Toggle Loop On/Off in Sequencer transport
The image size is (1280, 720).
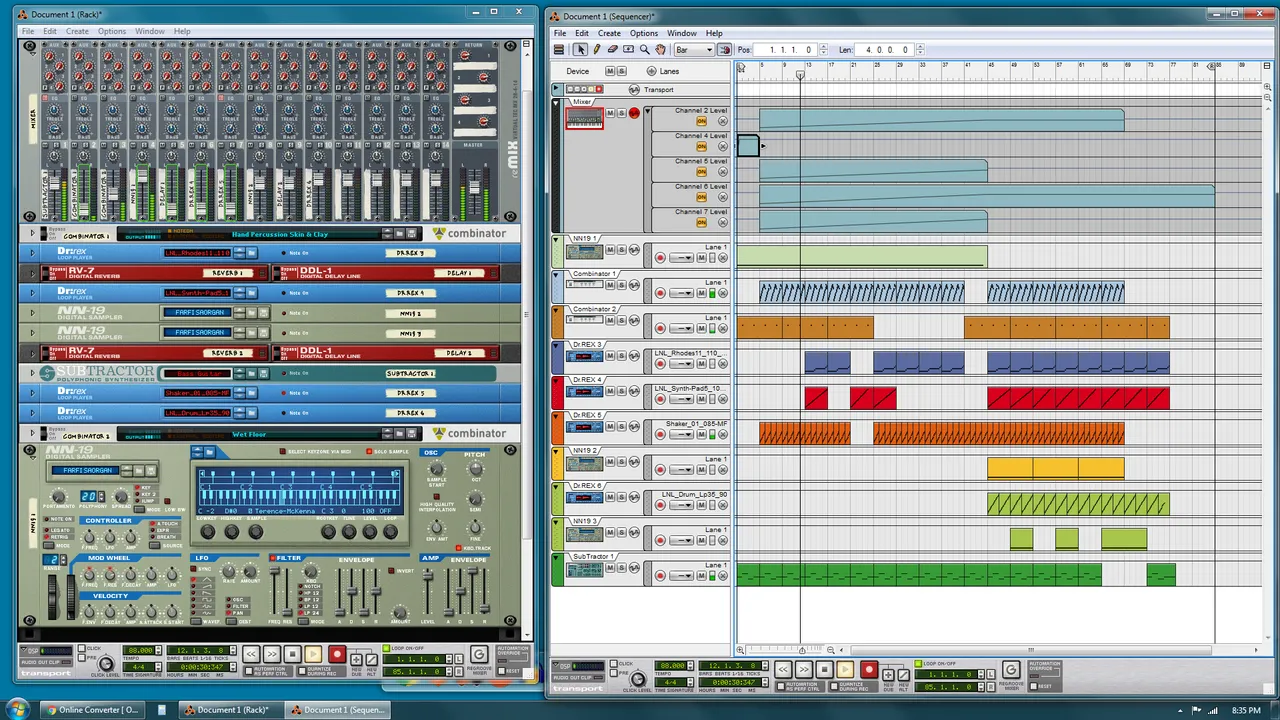pos(920,664)
